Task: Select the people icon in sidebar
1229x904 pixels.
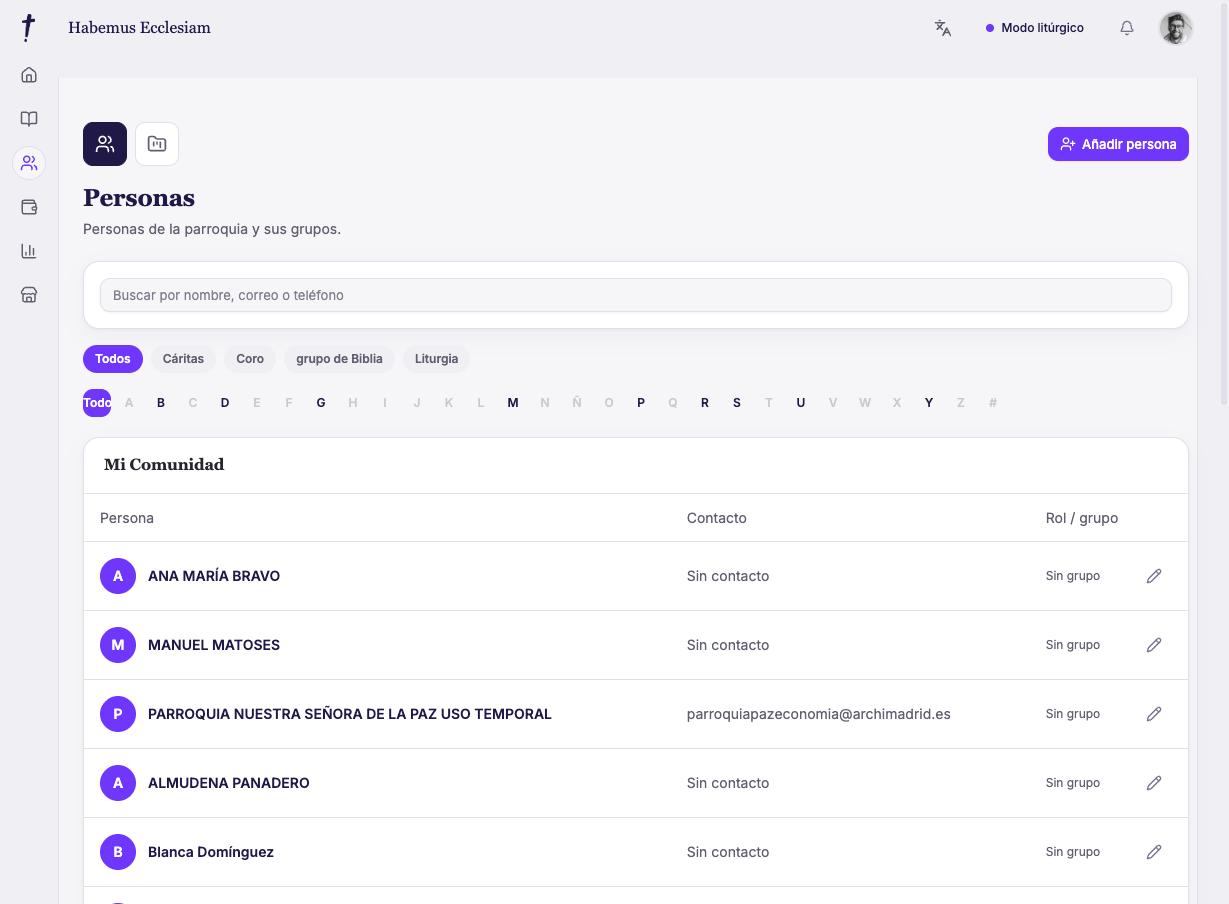Action: pyautogui.click(x=29, y=163)
